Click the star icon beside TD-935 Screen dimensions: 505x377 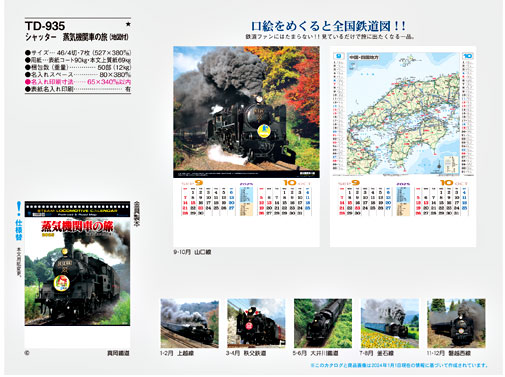(128, 24)
